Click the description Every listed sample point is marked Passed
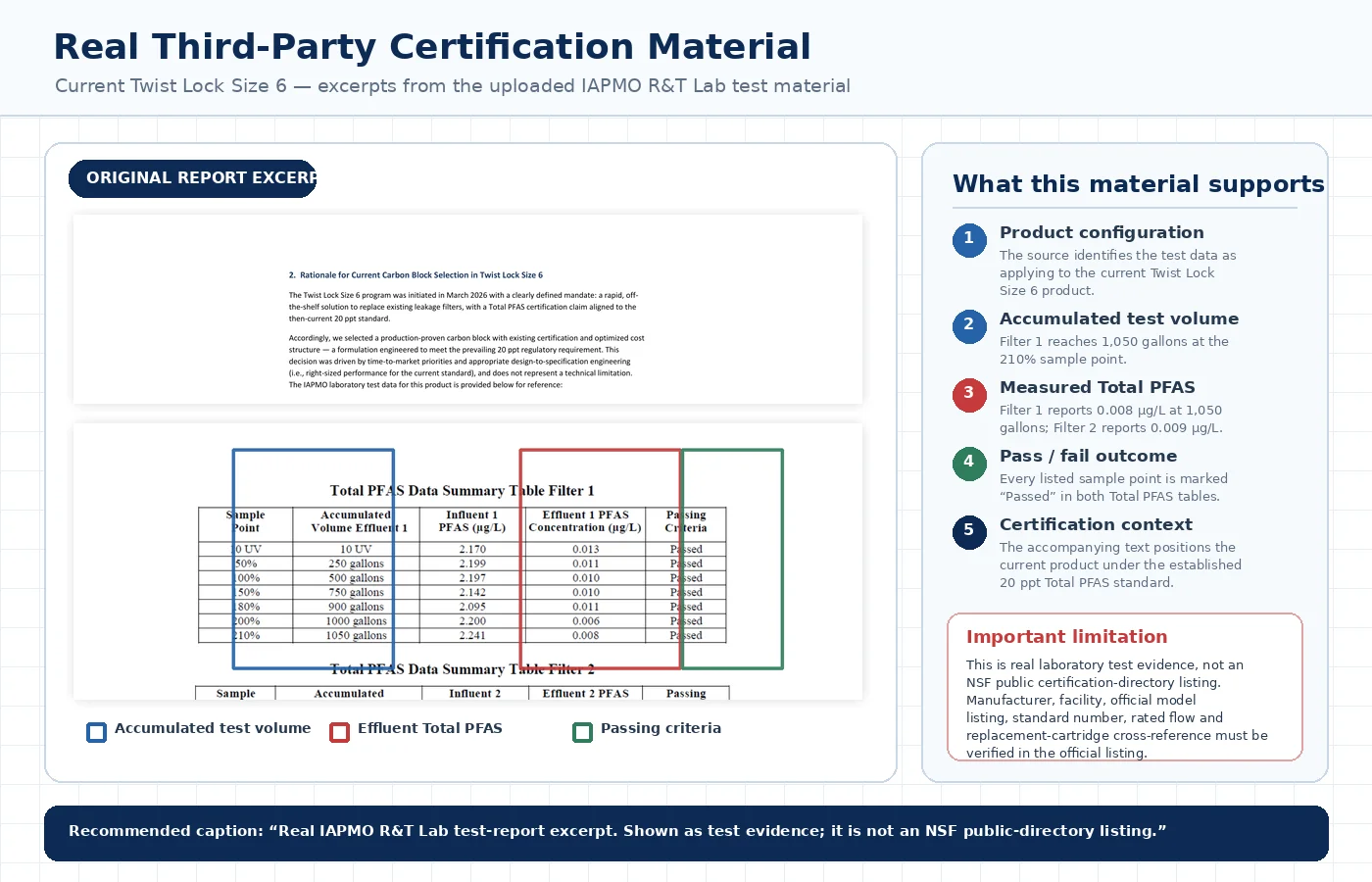This screenshot has height=882, width=1372. click(x=1113, y=488)
